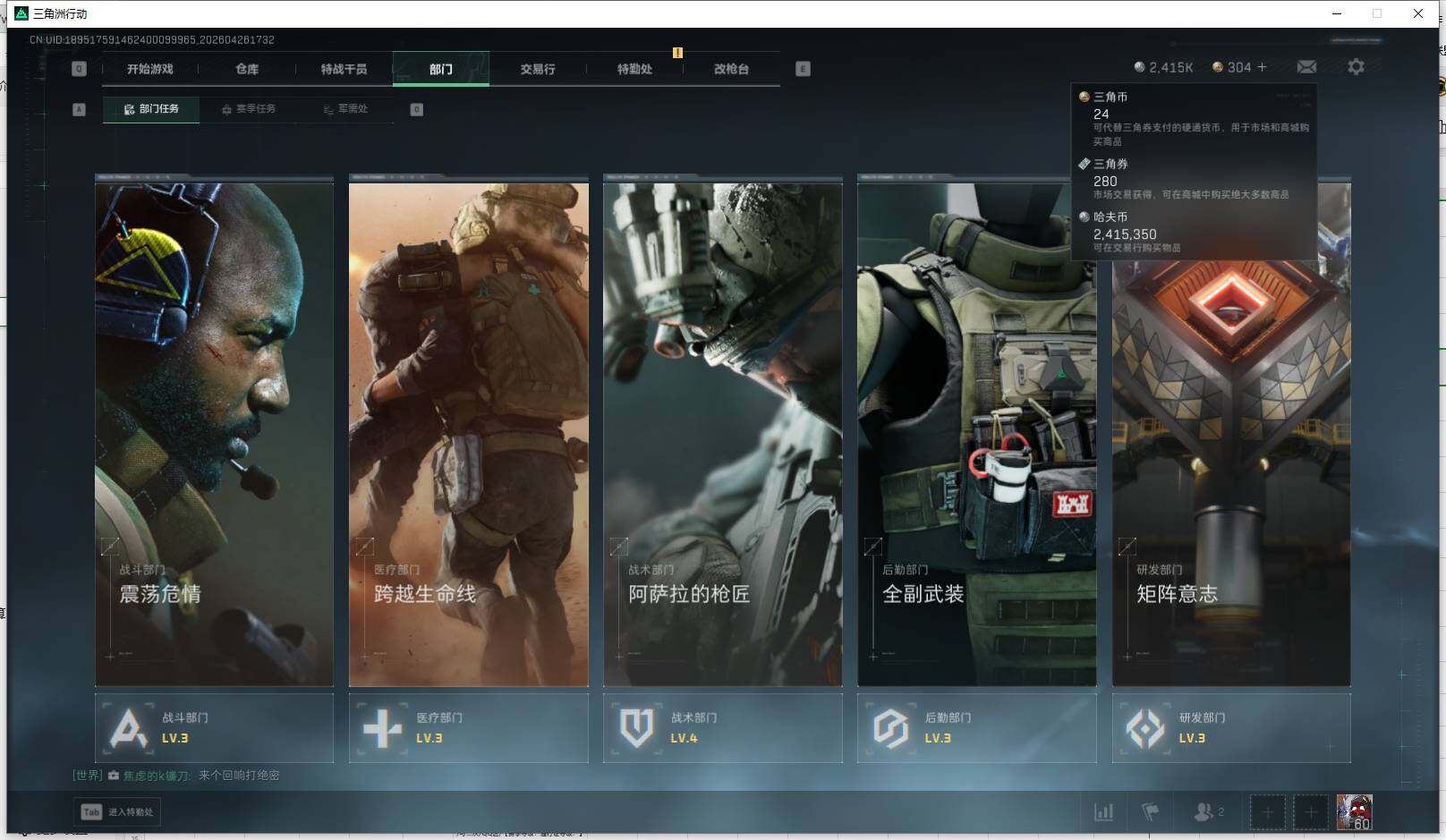Click the 2,415K 哈夫币 balance

1163,67
